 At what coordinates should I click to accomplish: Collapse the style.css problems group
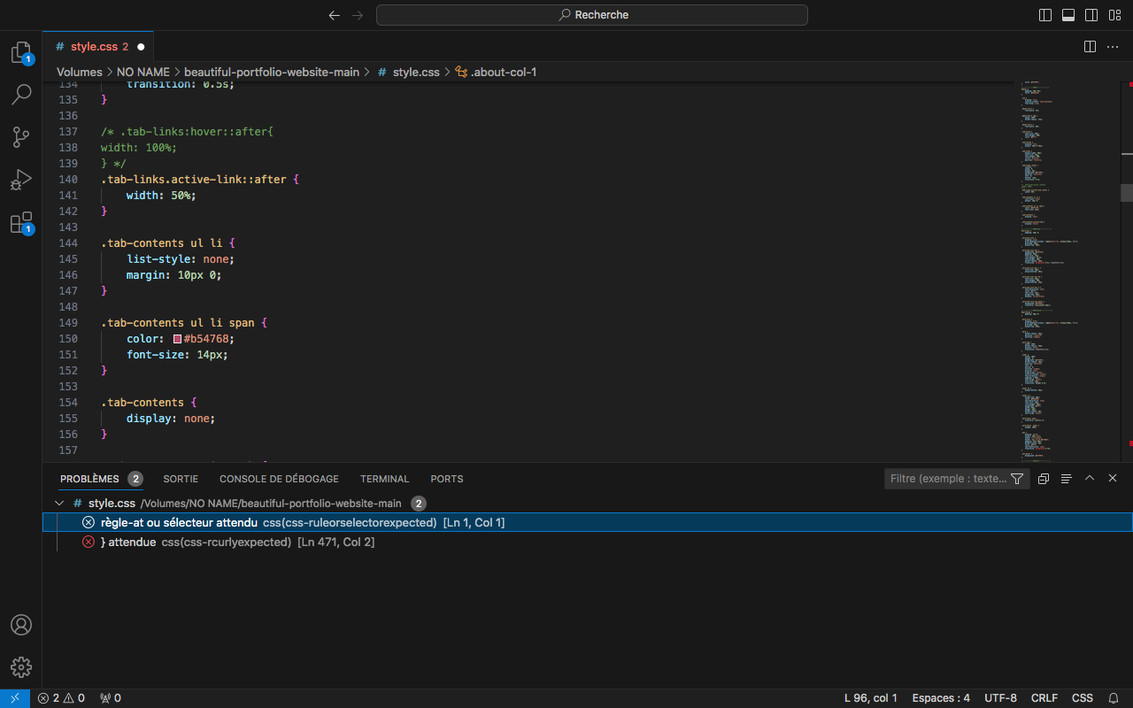pos(59,504)
